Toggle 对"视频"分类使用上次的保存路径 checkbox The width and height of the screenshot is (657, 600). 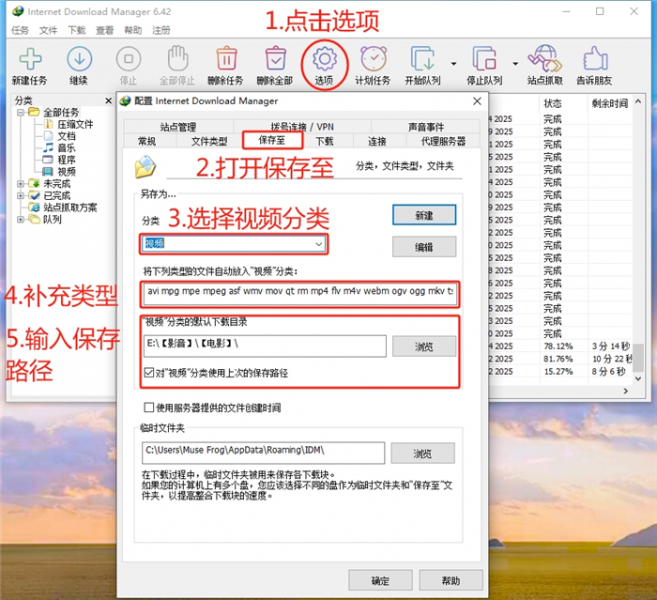[x=149, y=372]
